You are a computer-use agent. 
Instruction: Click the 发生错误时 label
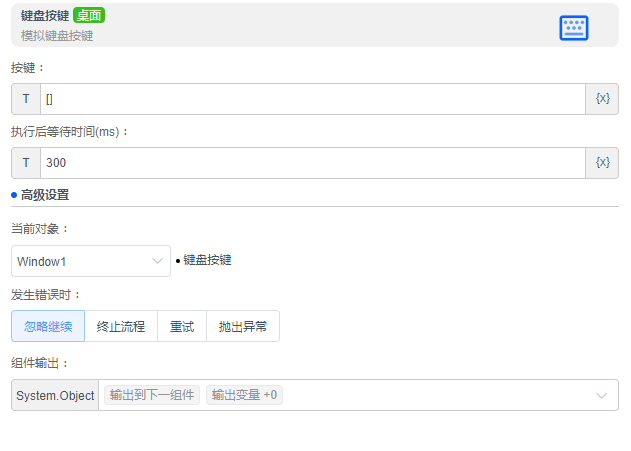45,295
